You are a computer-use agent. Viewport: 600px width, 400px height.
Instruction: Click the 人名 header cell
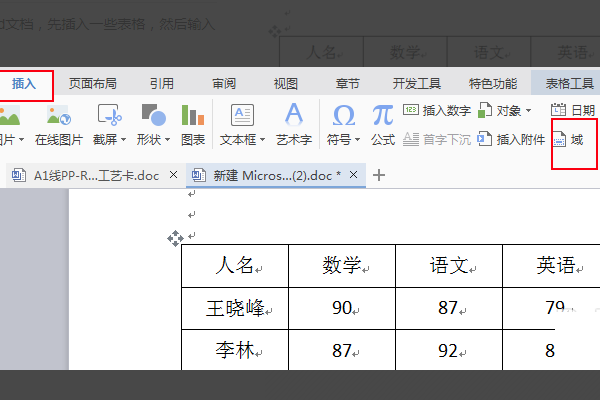[235, 266]
